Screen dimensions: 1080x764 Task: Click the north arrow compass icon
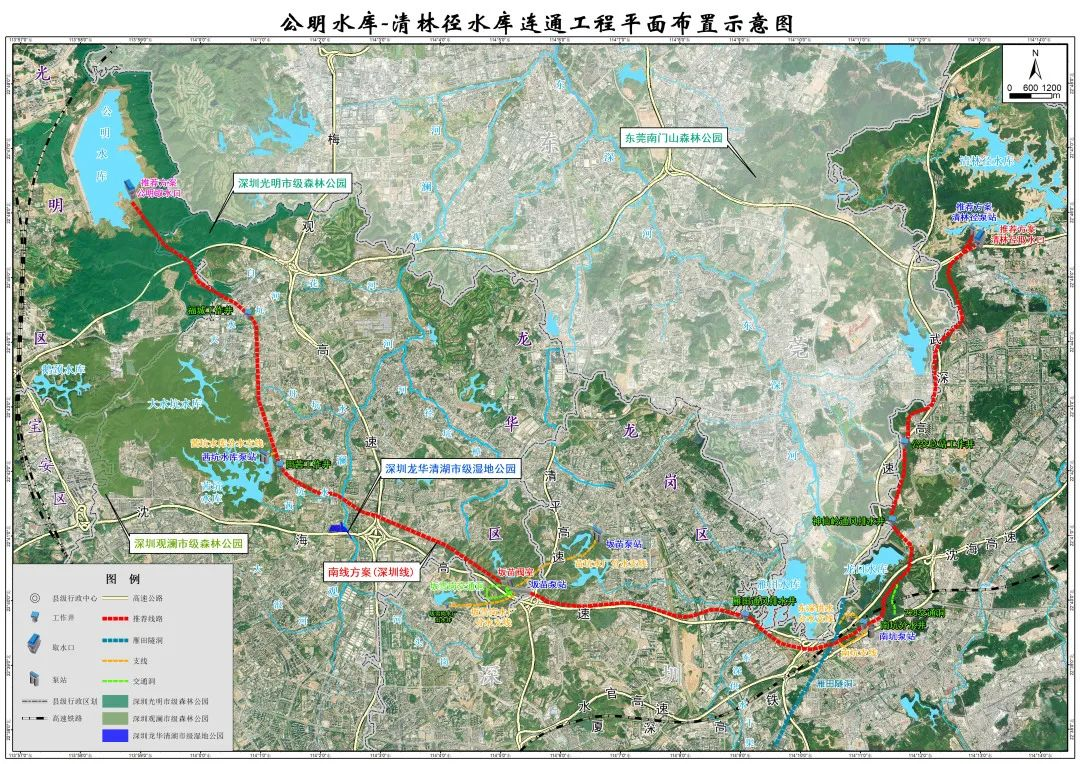point(1035,64)
